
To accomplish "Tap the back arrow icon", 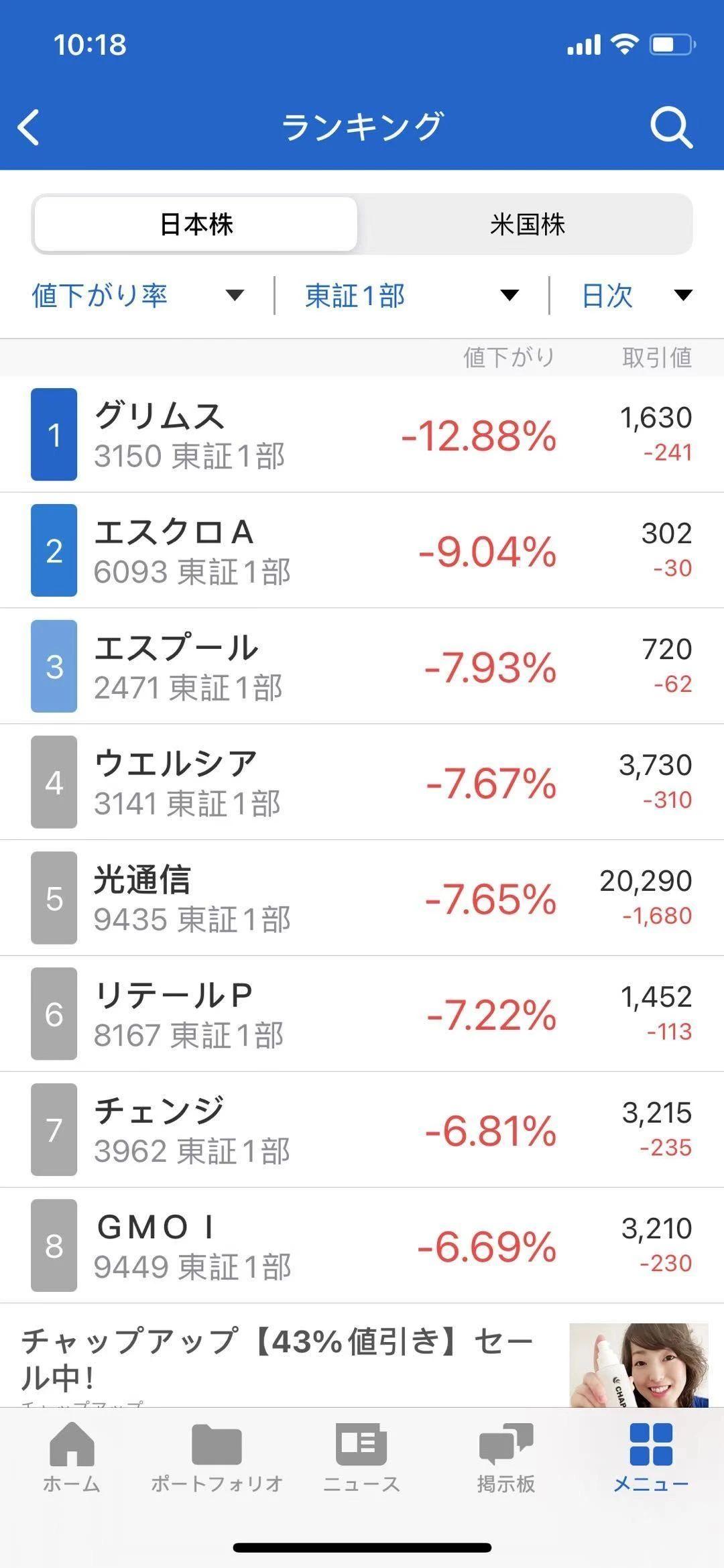I will pos(29,127).
